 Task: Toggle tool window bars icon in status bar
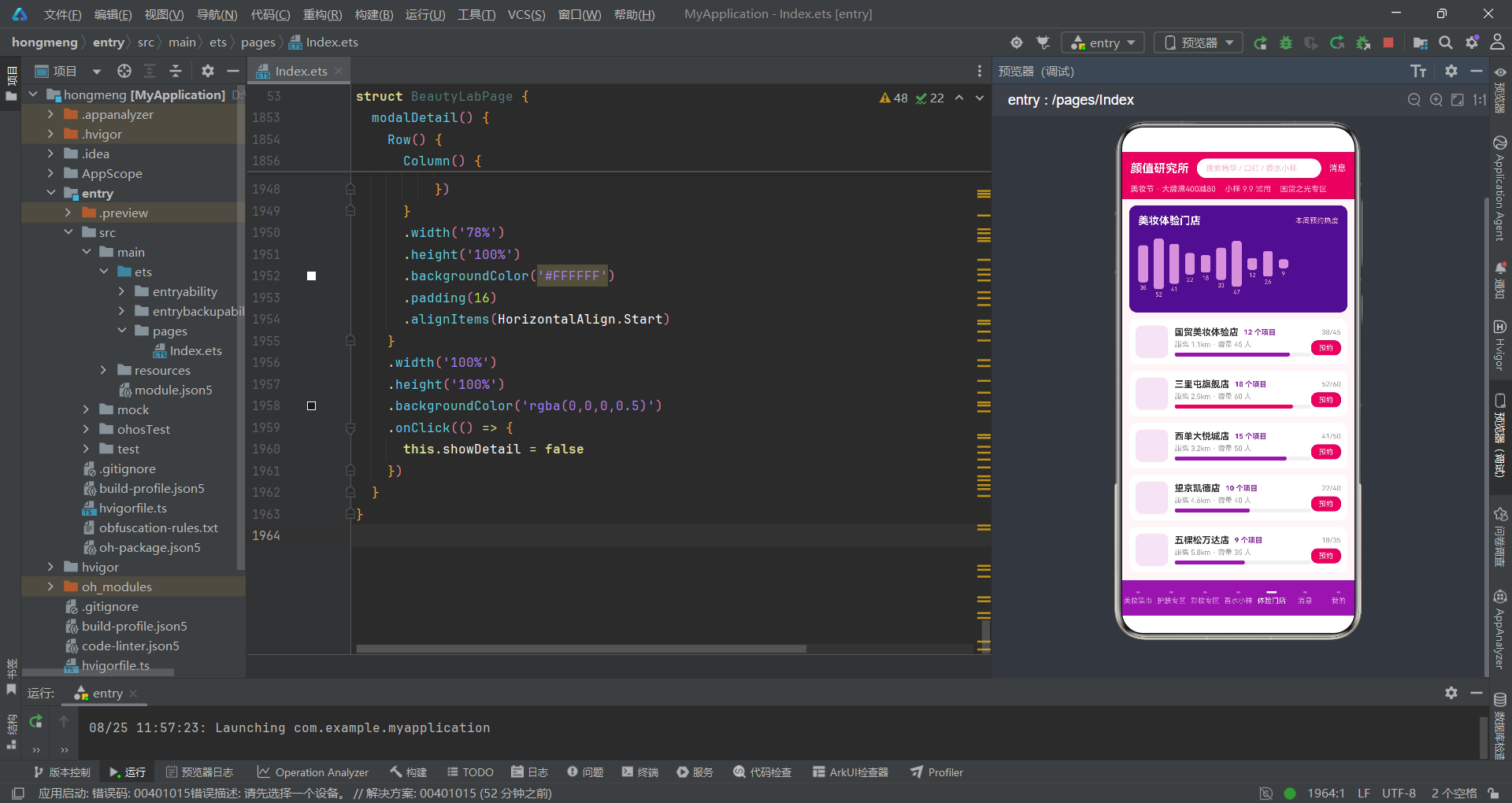(x=19, y=793)
